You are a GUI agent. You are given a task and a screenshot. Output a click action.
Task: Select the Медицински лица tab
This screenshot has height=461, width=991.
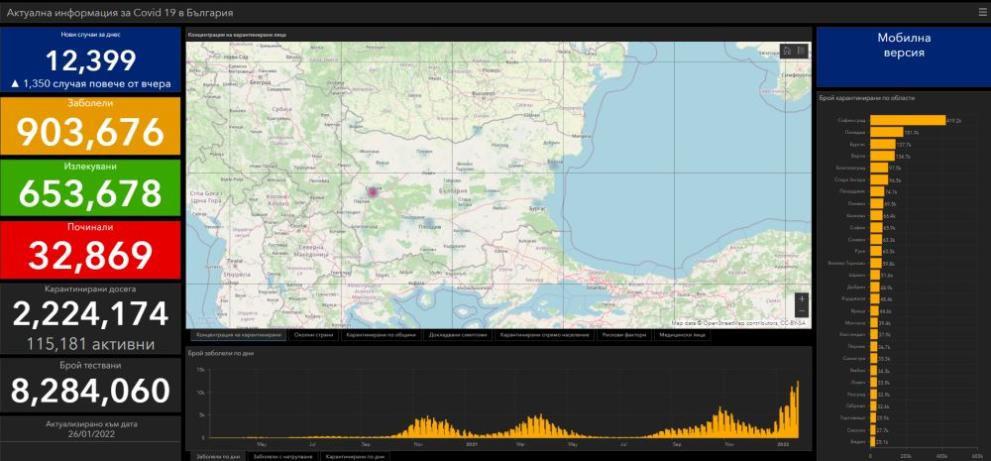click(682, 335)
